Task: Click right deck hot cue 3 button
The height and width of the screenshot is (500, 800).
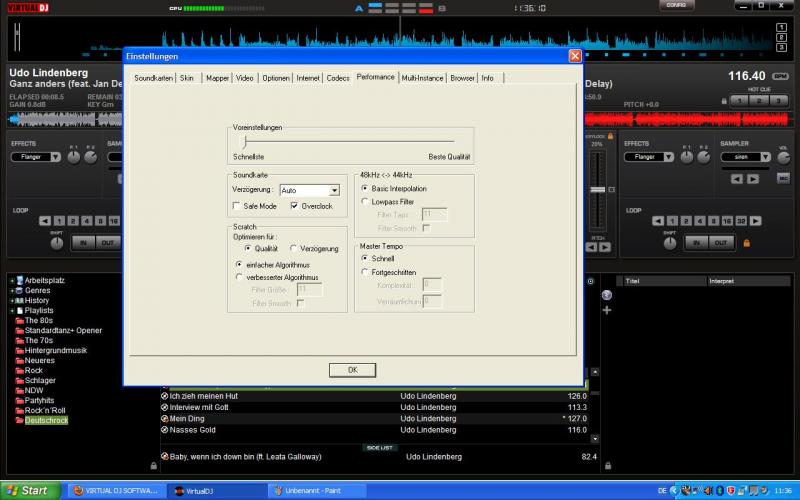Action: tap(779, 101)
